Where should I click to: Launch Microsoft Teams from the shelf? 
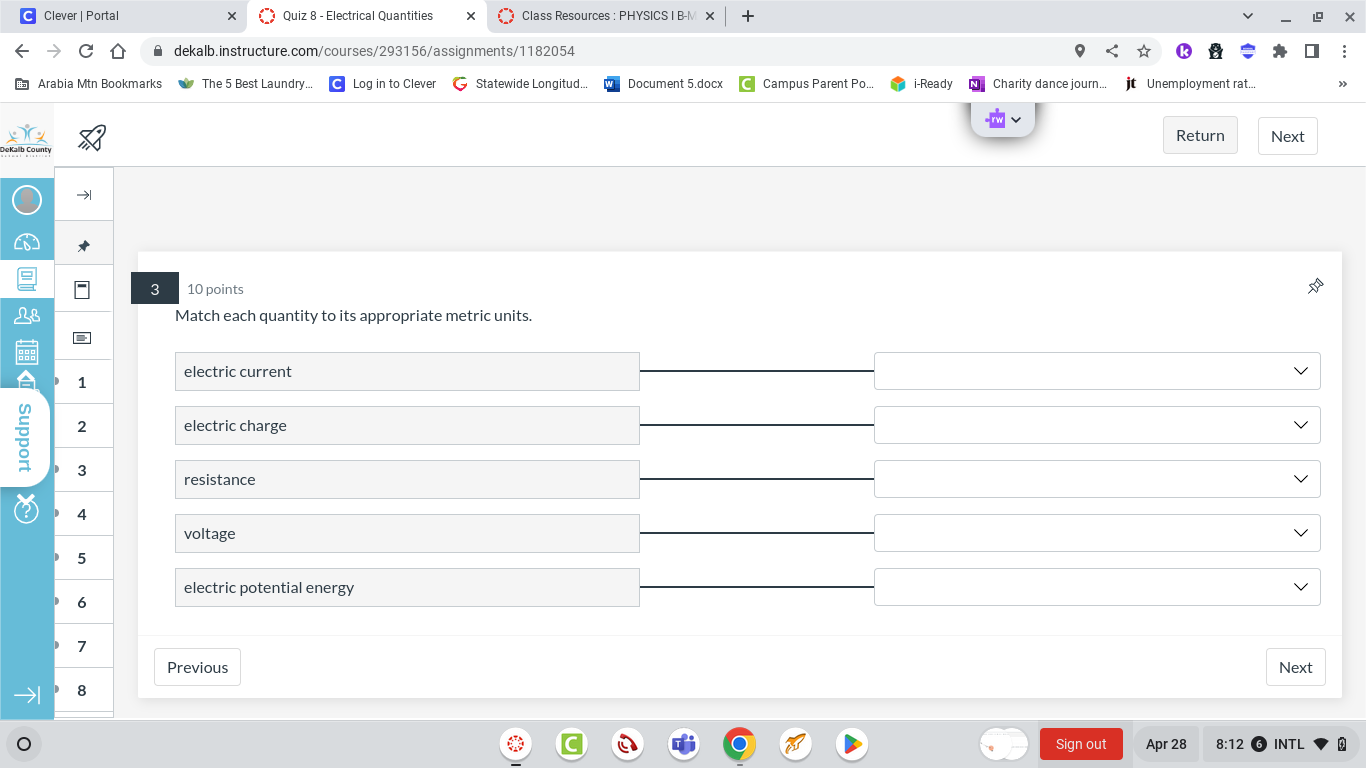click(684, 744)
